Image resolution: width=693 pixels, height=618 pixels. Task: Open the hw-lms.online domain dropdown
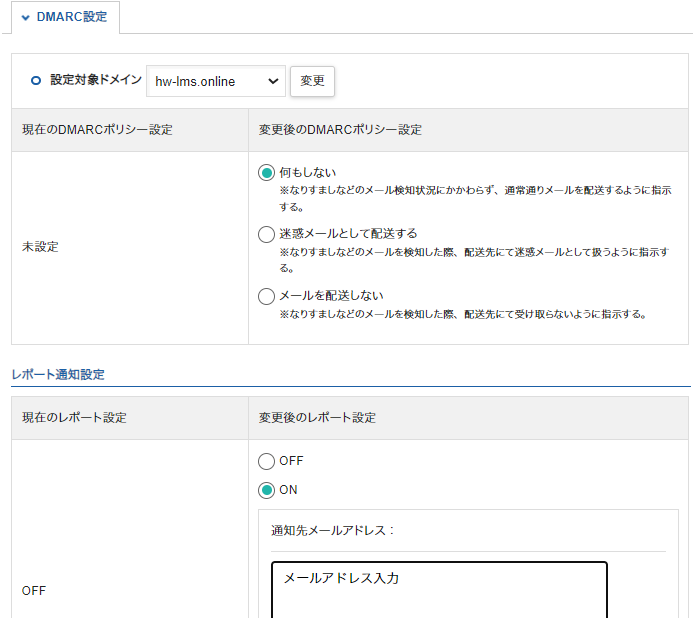(x=216, y=81)
